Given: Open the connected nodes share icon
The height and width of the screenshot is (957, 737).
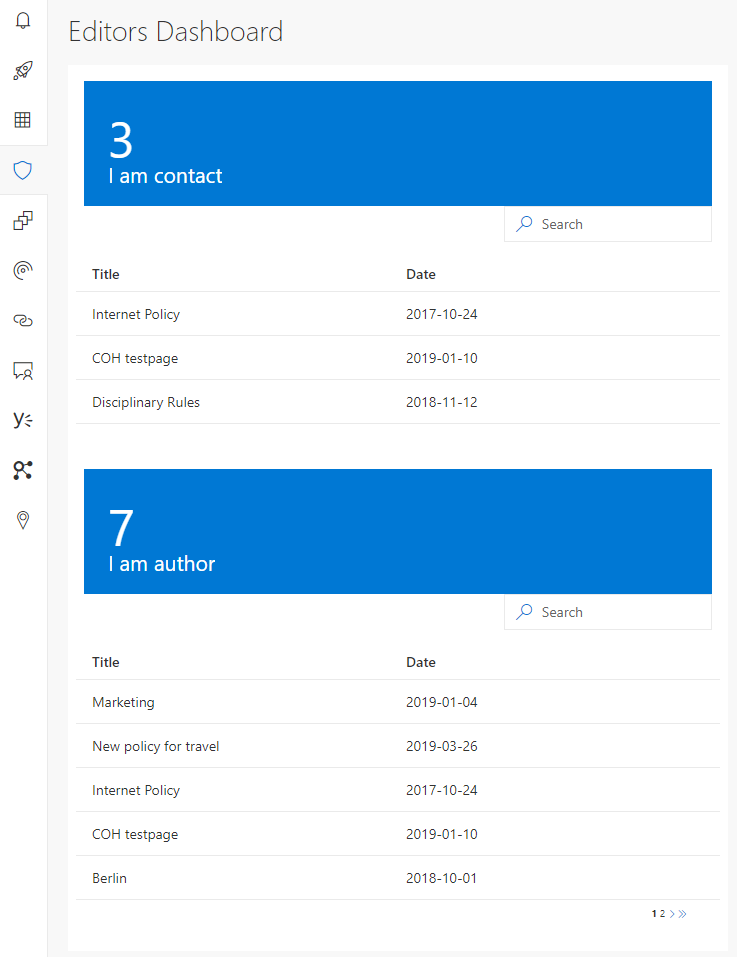Looking at the screenshot, I should click(x=23, y=470).
